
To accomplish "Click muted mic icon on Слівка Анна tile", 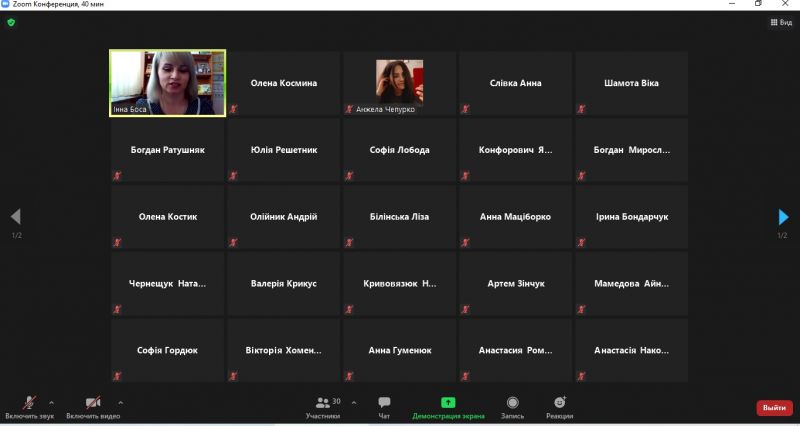I will pyautogui.click(x=465, y=109).
